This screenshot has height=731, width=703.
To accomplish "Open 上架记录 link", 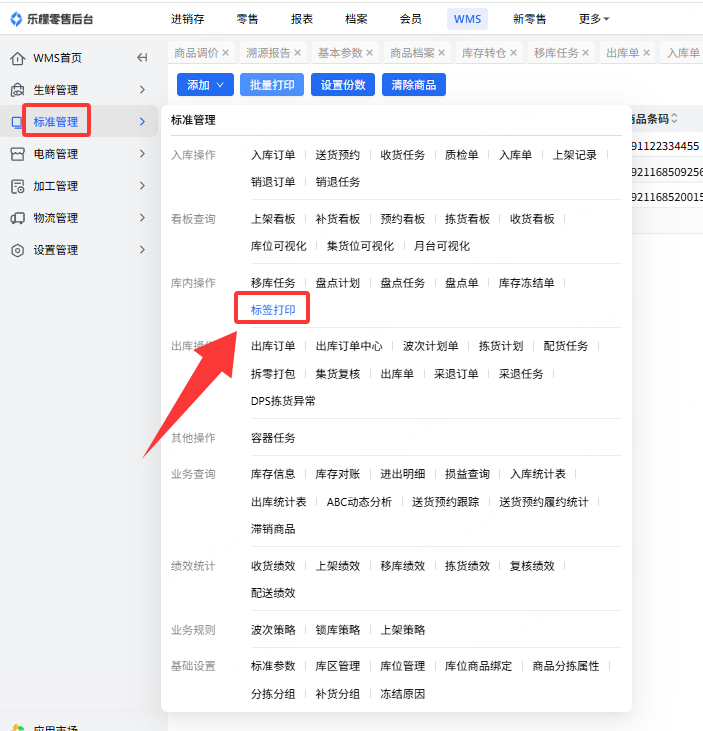I will (574, 155).
